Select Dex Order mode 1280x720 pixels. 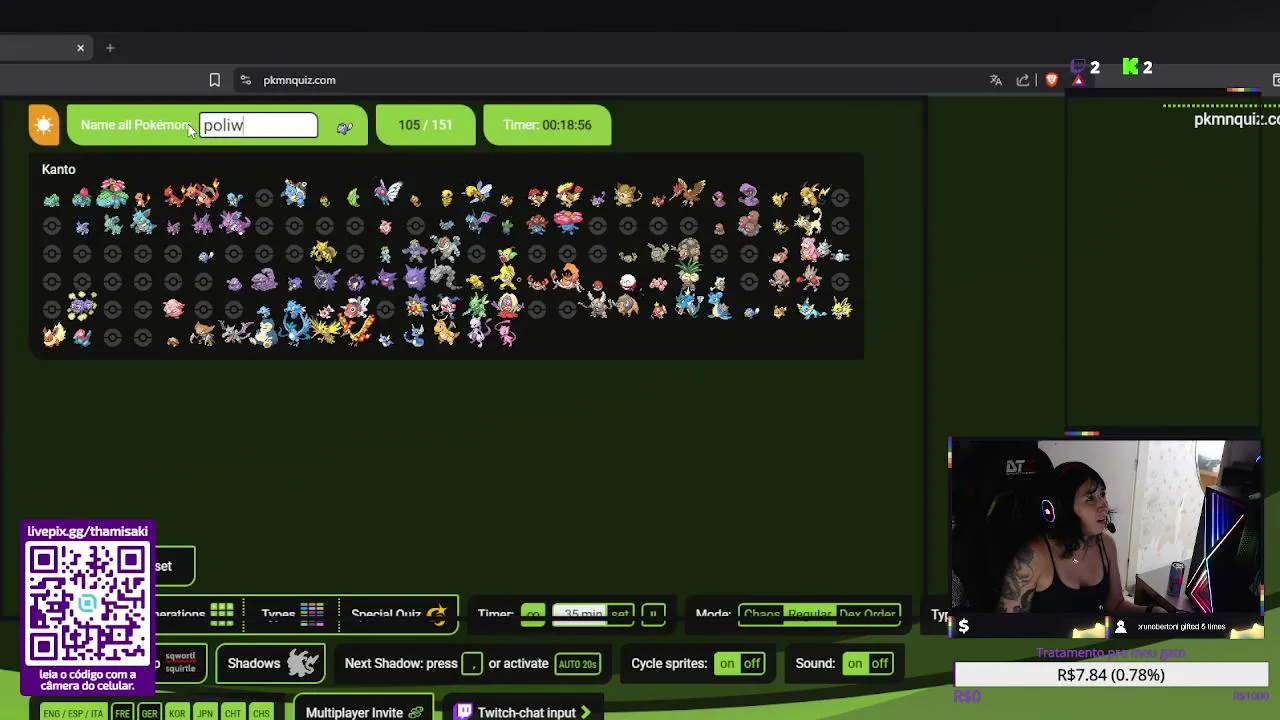(867, 614)
